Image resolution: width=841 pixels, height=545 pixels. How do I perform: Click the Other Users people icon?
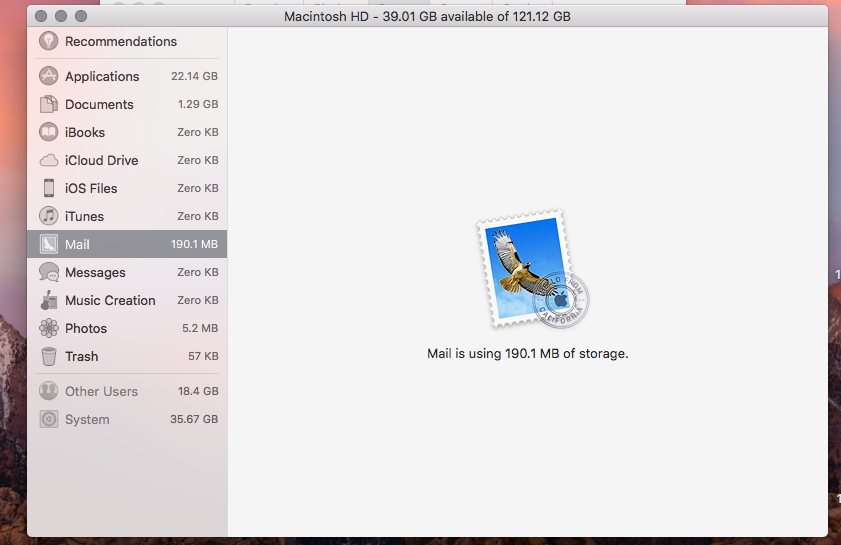[48, 391]
